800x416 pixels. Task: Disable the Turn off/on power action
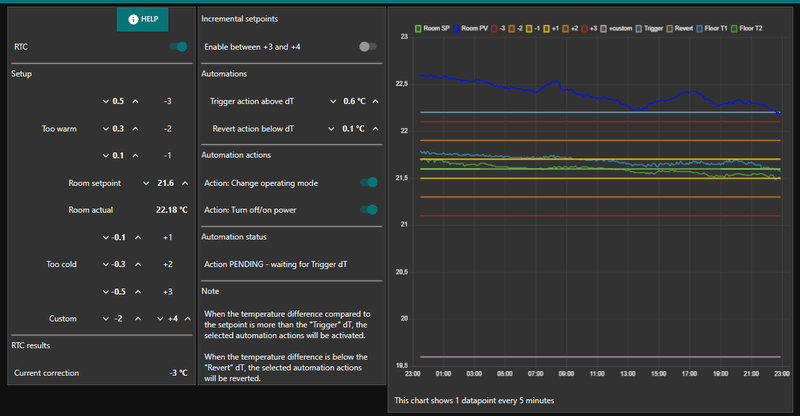coord(369,209)
